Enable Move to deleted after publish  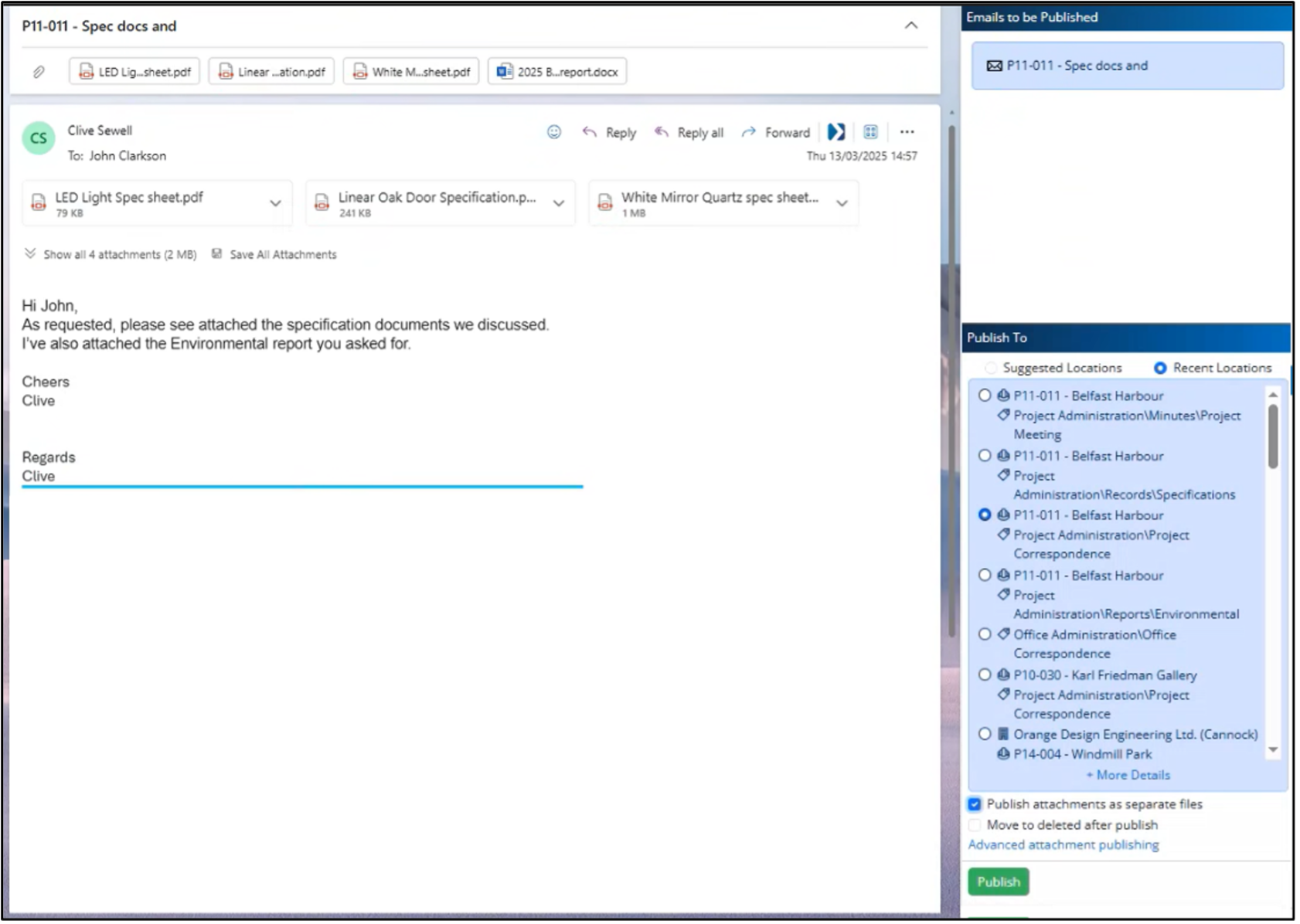[975, 825]
